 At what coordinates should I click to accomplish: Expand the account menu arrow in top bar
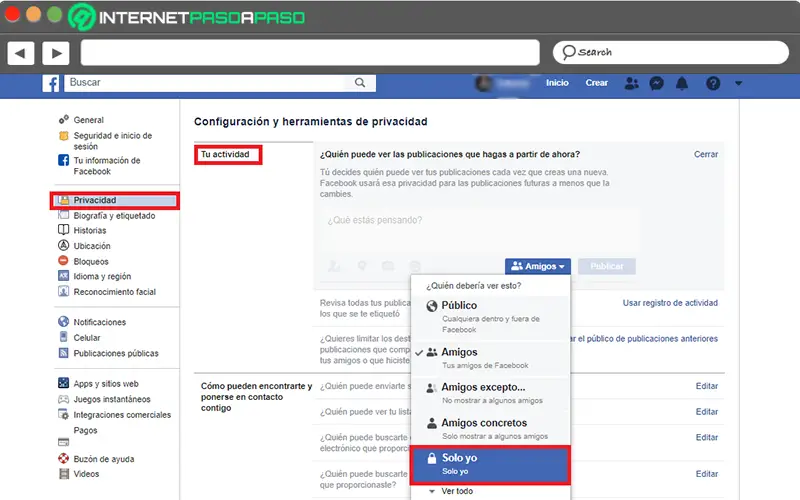(738, 83)
